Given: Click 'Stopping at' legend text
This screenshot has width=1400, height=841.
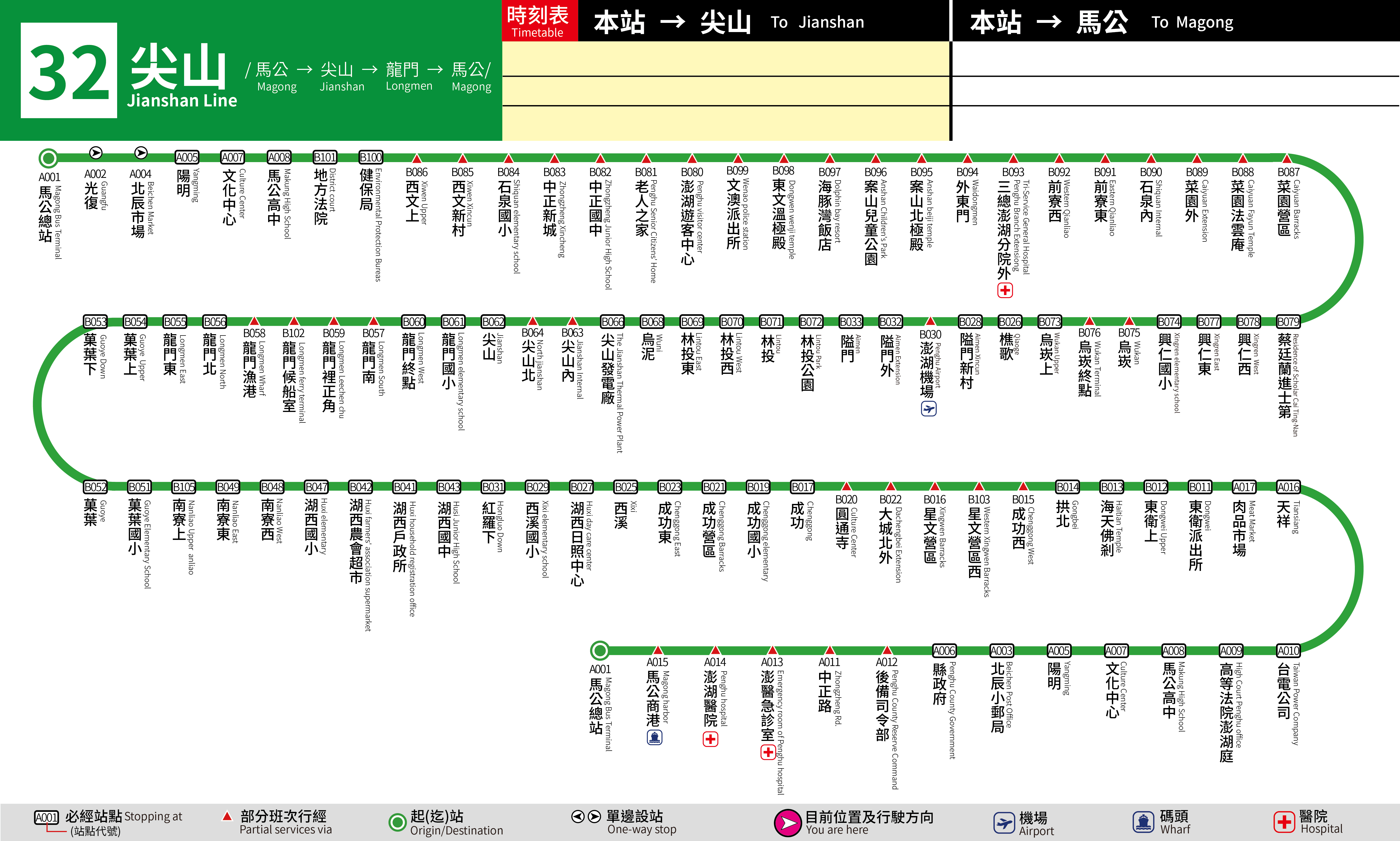Looking at the screenshot, I should coord(153,816).
